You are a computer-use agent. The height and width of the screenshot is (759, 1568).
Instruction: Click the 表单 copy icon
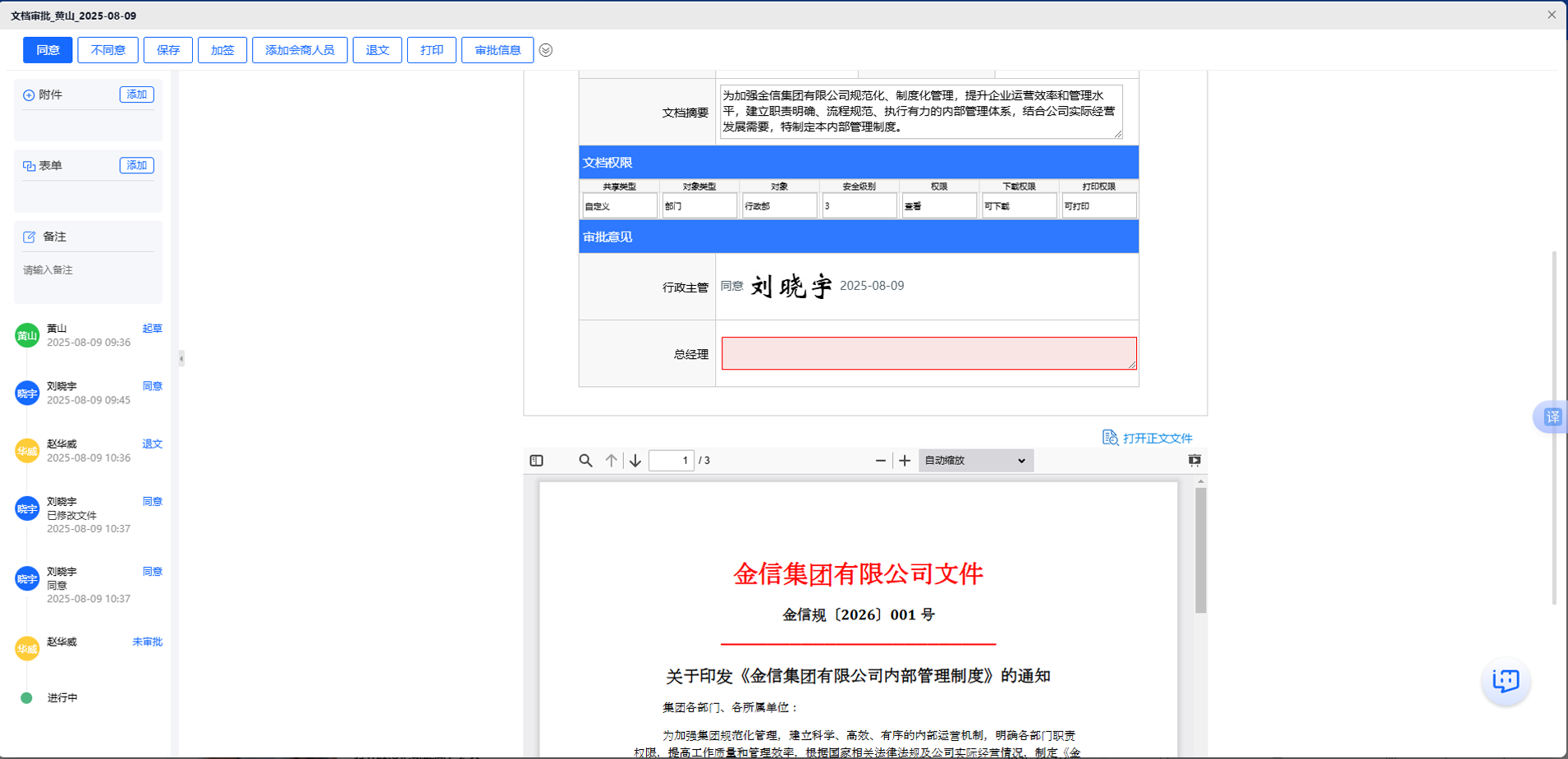coord(29,166)
